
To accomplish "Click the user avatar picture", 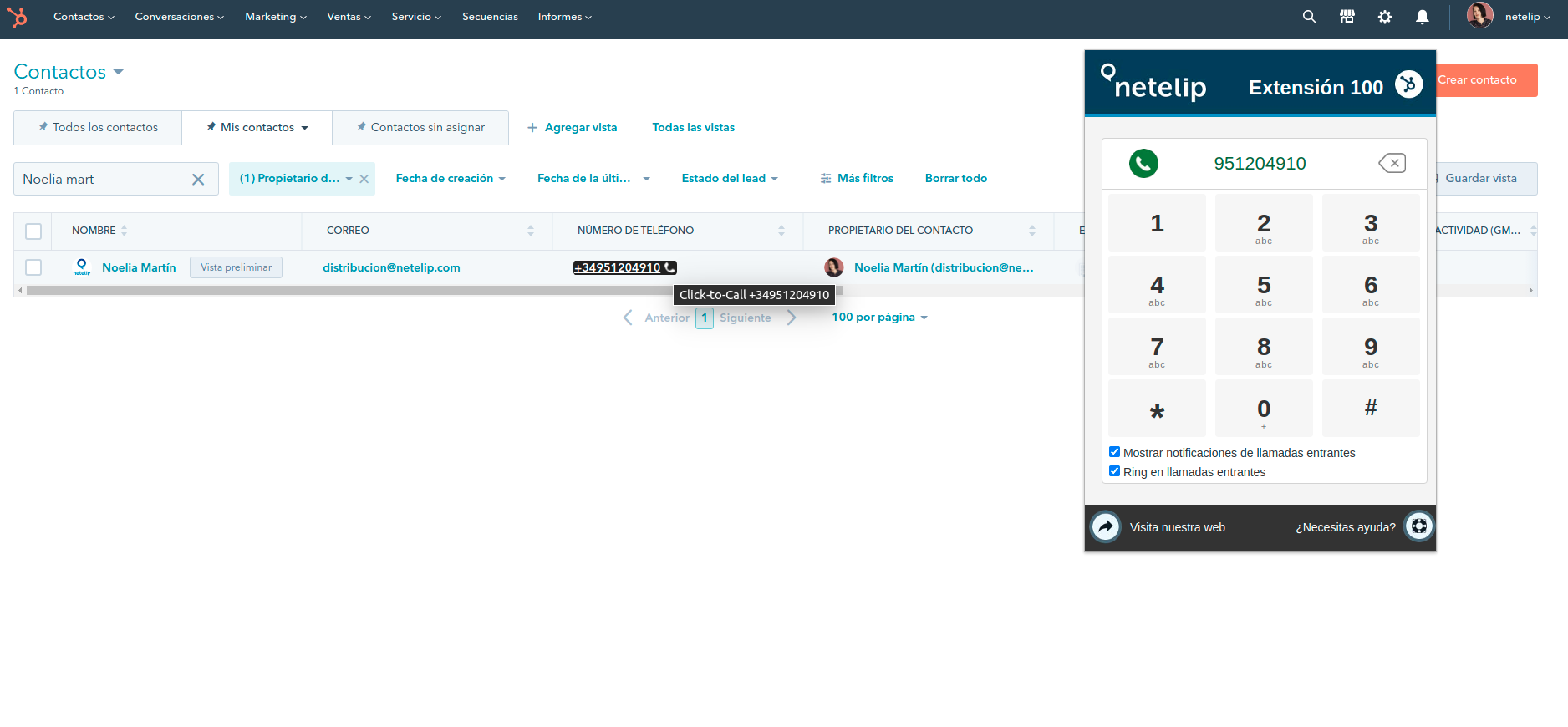I will coord(1479,15).
